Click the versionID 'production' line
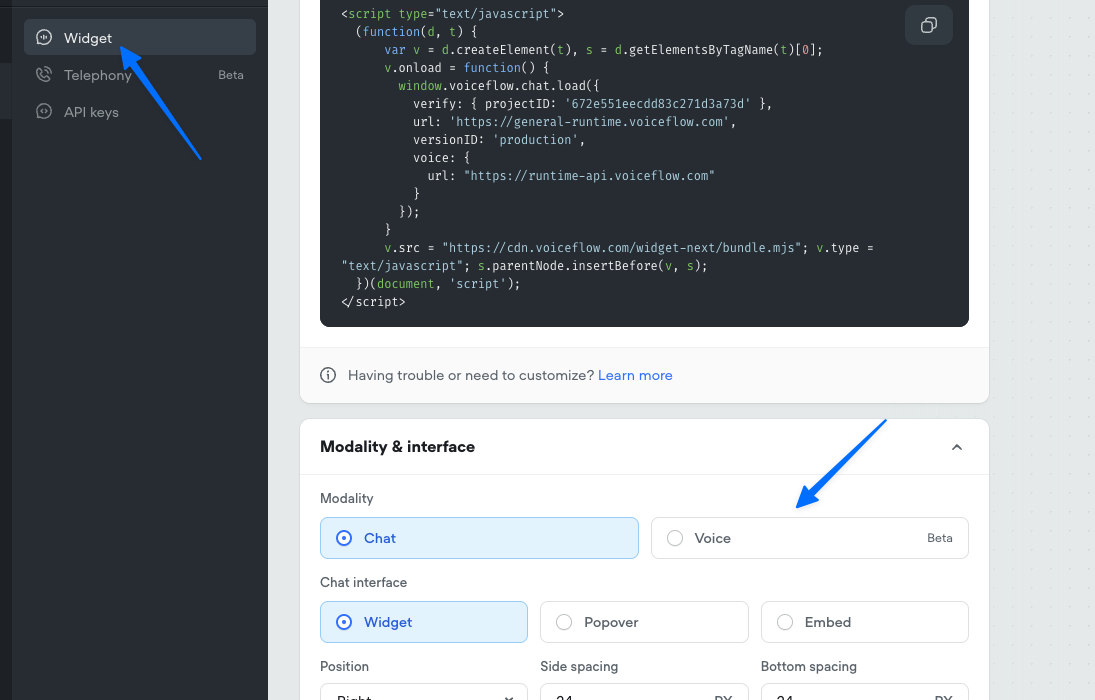Viewport: 1095px width, 700px height. click(x=499, y=140)
